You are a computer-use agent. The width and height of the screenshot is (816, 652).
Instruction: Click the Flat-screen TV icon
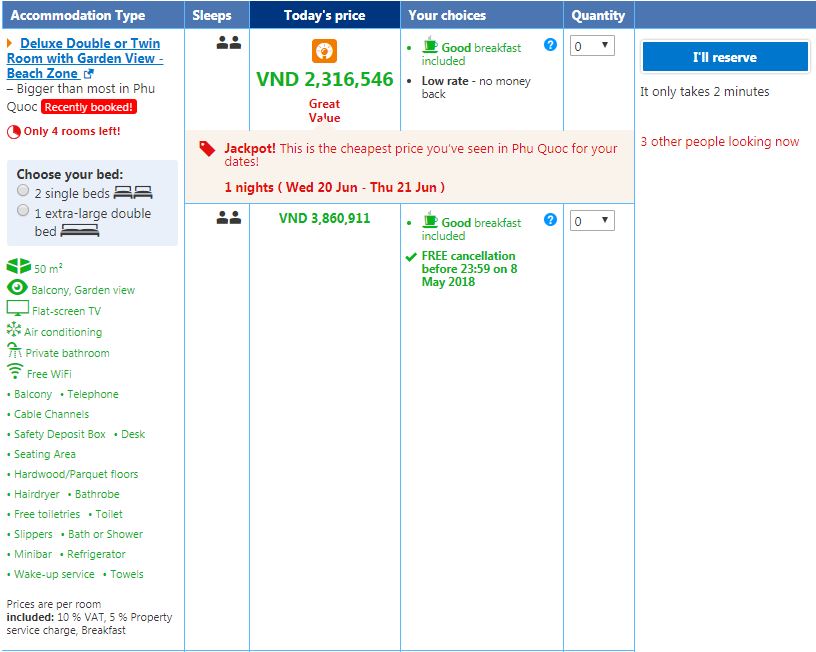click(x=17, y=309)
